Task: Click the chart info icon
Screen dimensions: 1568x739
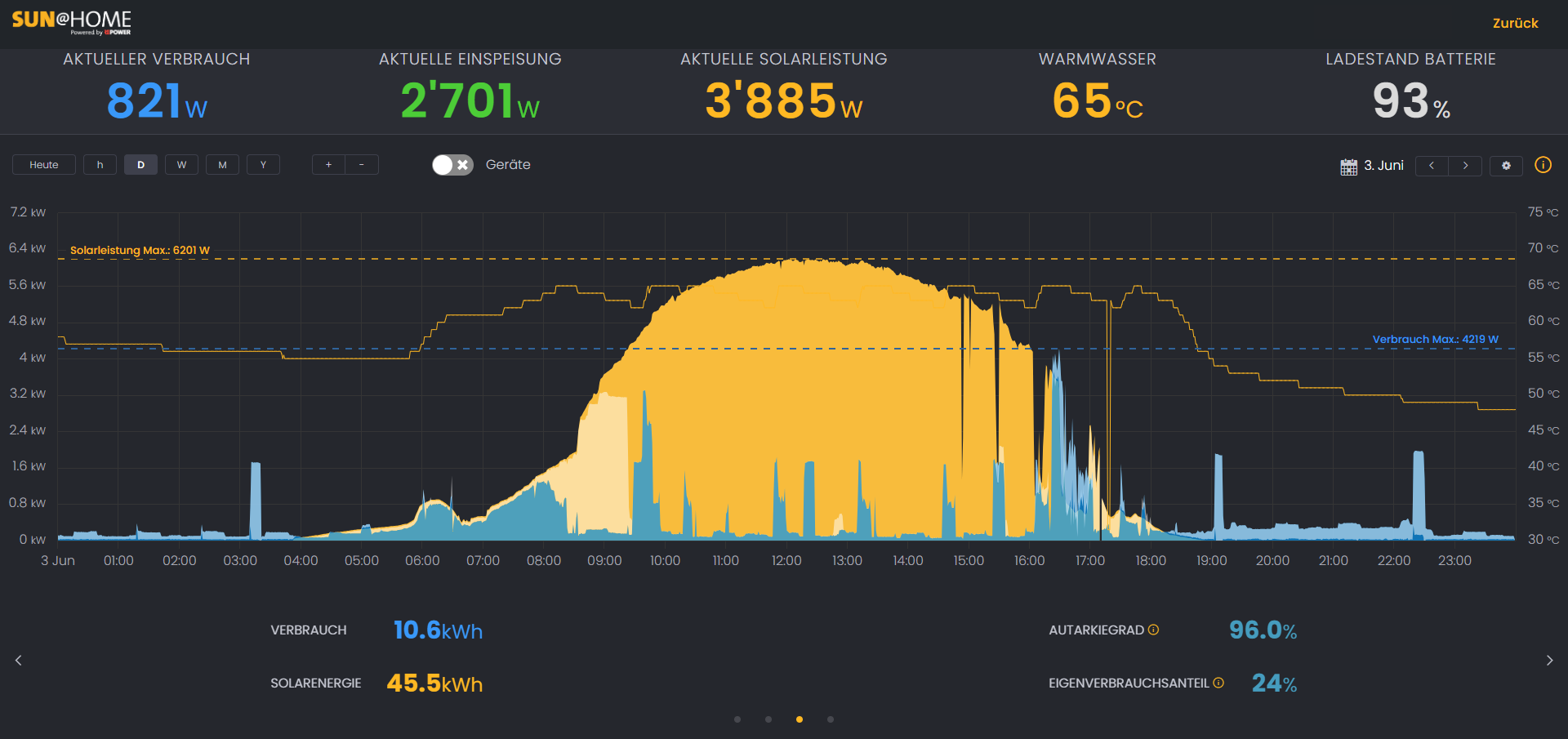Action: coord(1543,165)
